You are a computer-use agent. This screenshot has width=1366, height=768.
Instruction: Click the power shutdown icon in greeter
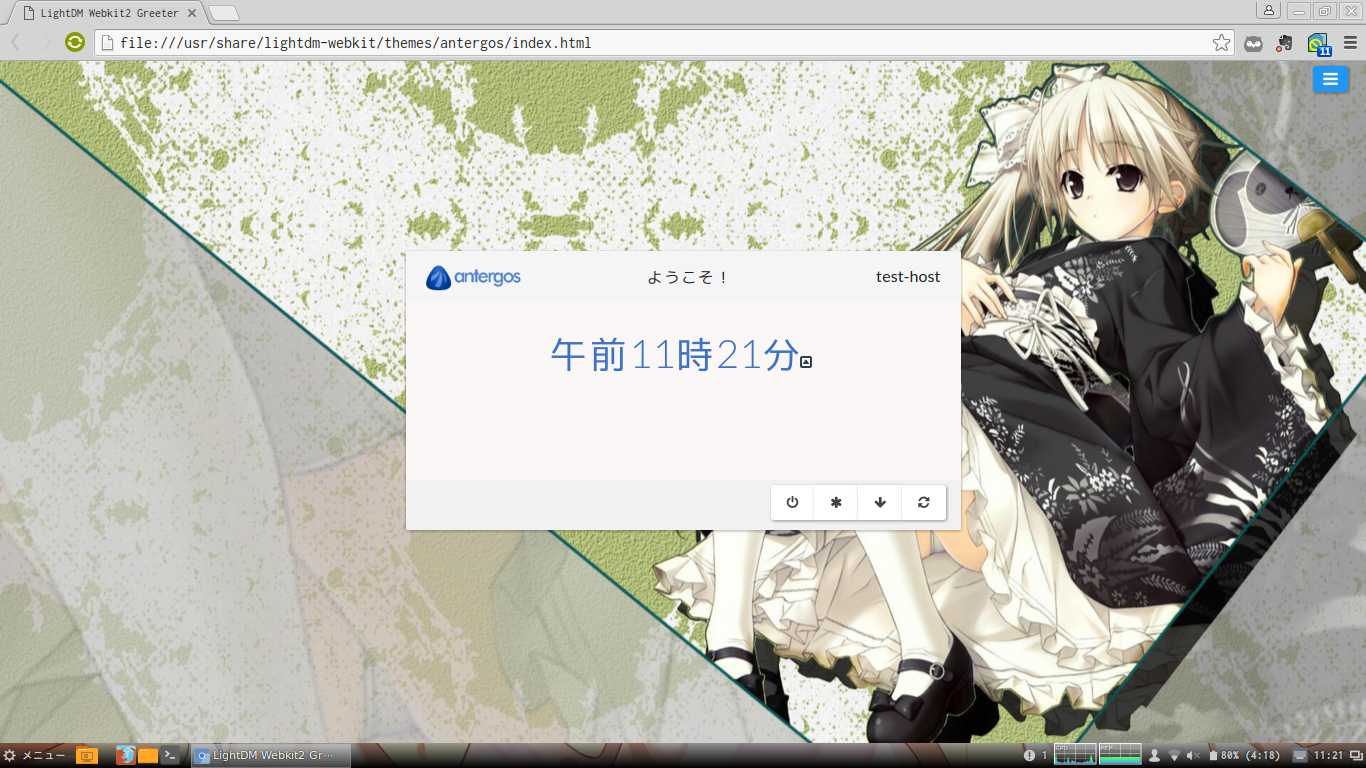[792, 502]
